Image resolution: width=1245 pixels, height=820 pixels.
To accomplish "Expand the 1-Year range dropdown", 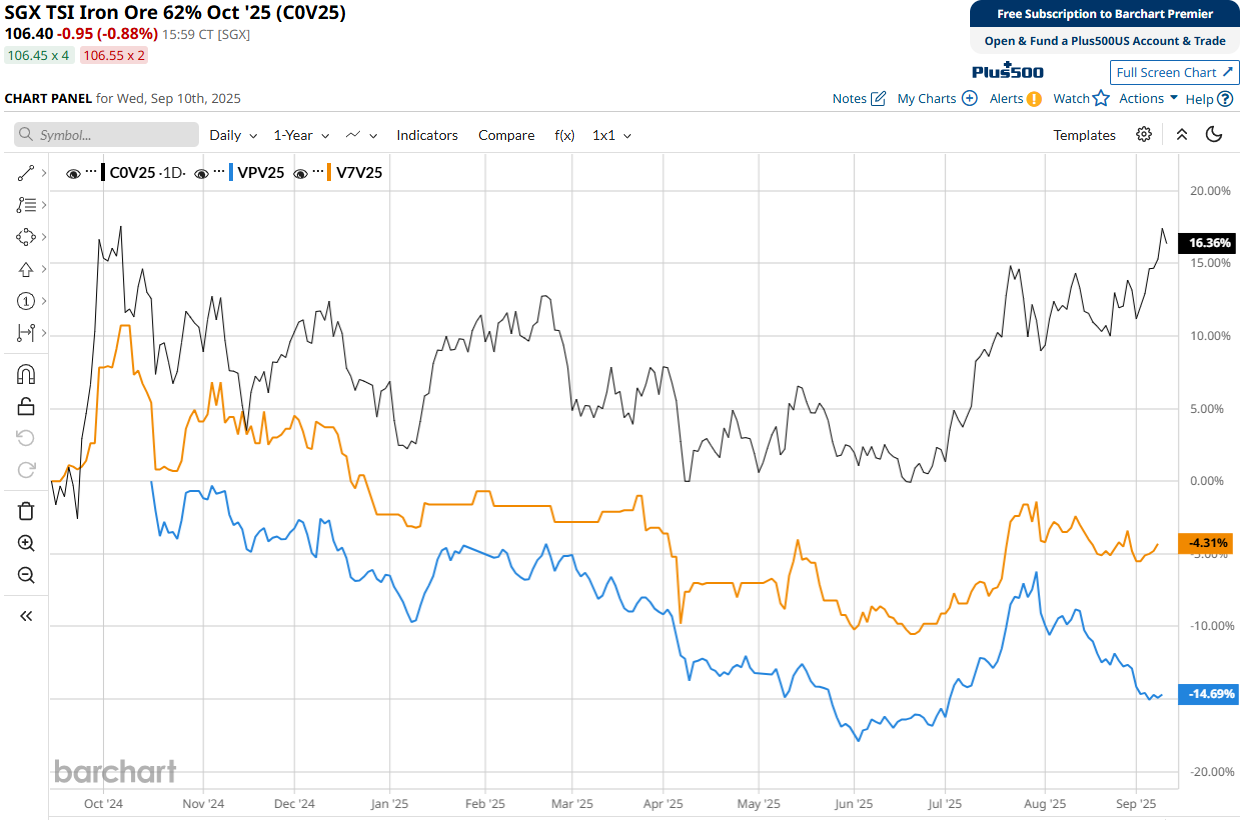I will tap(301, 135).
